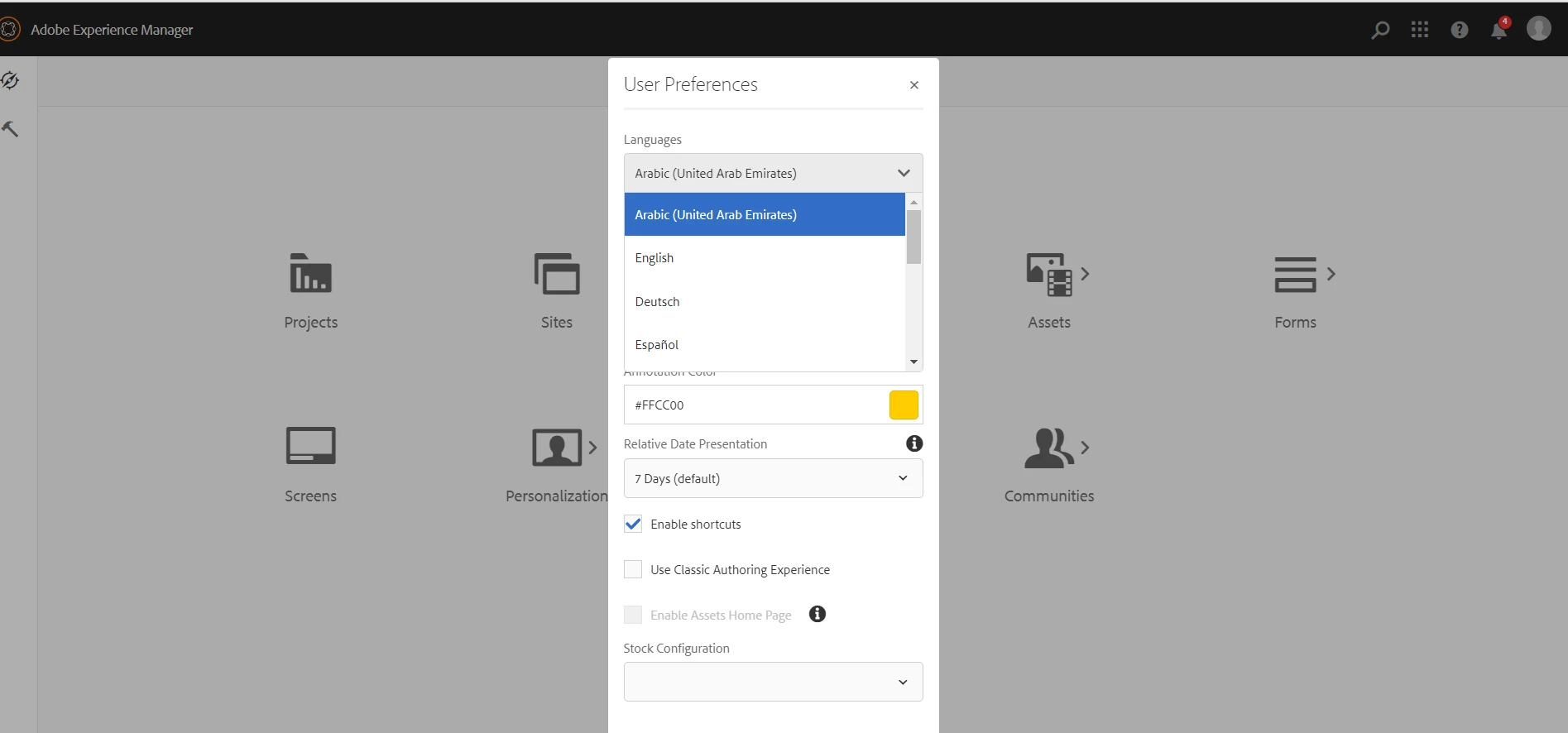Open the Relative Date Presentation dropdown
Image resolution: width=1568 pixels, height=733 pixels.
tap(773, 478)
